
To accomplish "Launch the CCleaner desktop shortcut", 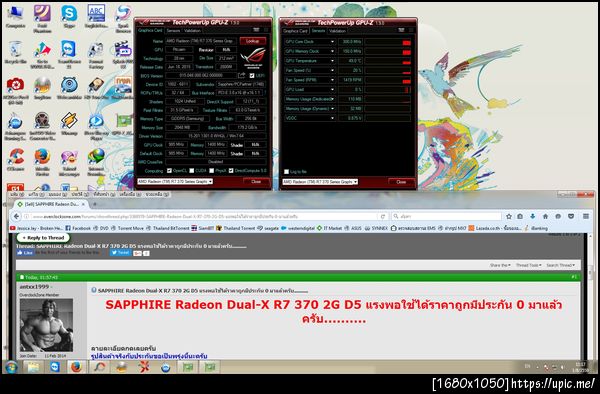I will tap(15, 160).
